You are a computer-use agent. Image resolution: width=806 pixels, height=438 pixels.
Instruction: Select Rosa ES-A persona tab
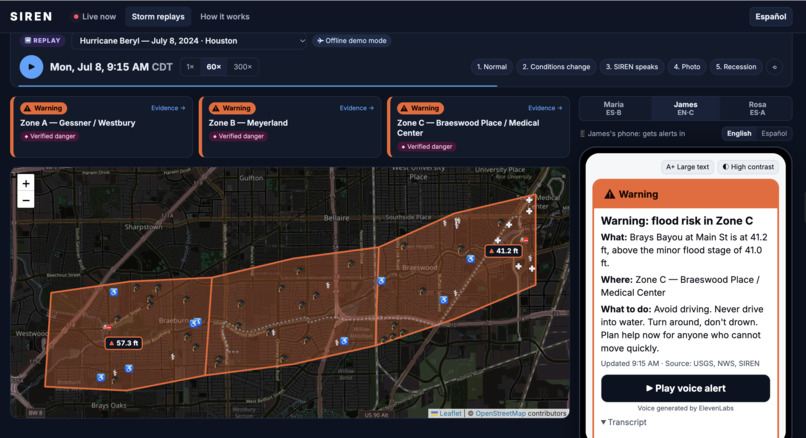(757, 108)
